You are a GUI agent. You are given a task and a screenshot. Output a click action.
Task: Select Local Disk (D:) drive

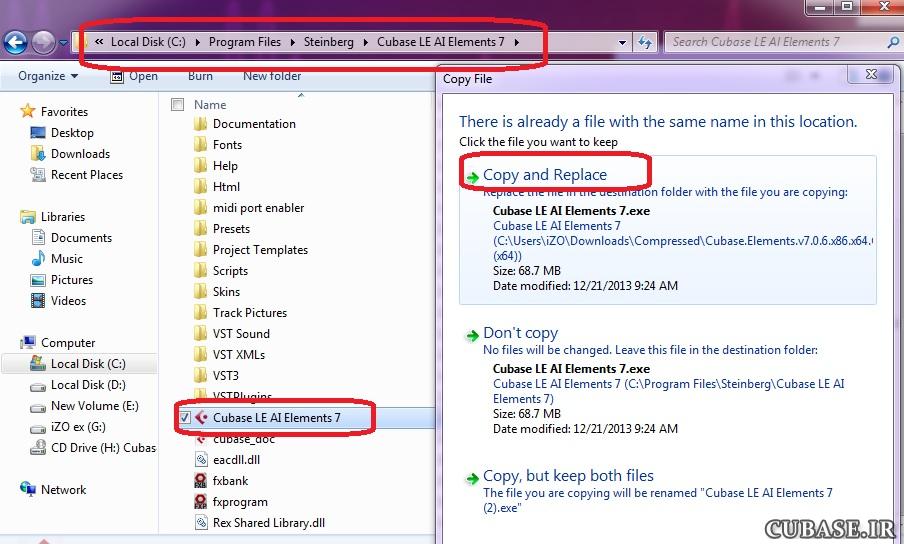tap(88, 385)
